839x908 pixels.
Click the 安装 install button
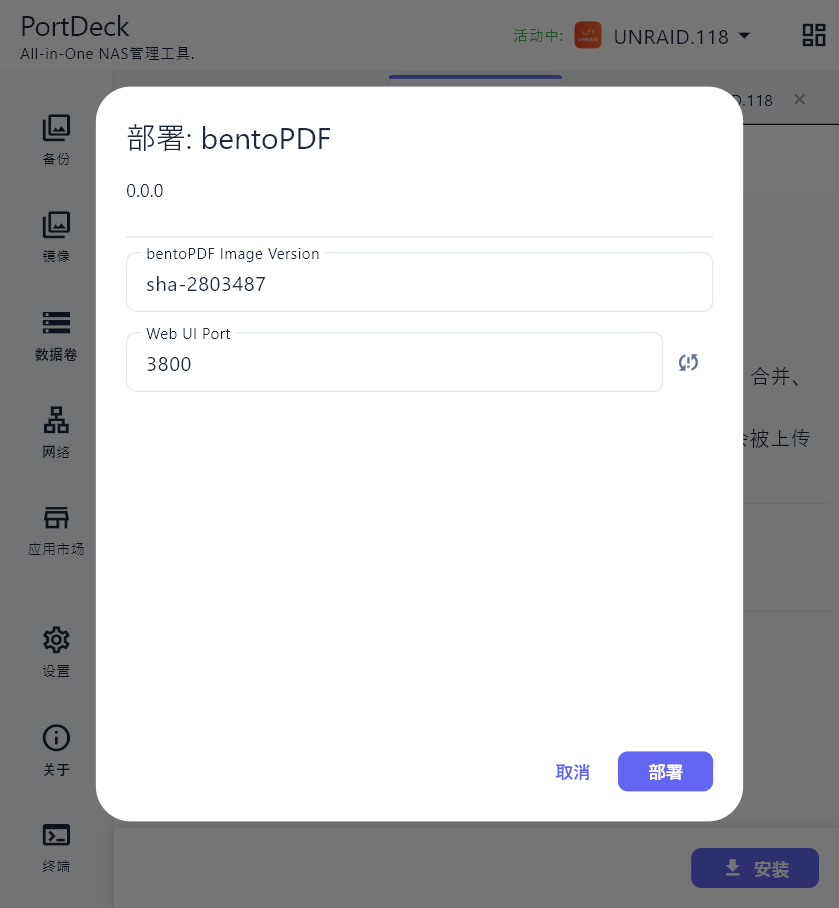pyautogui.click(x=754, y=868)
